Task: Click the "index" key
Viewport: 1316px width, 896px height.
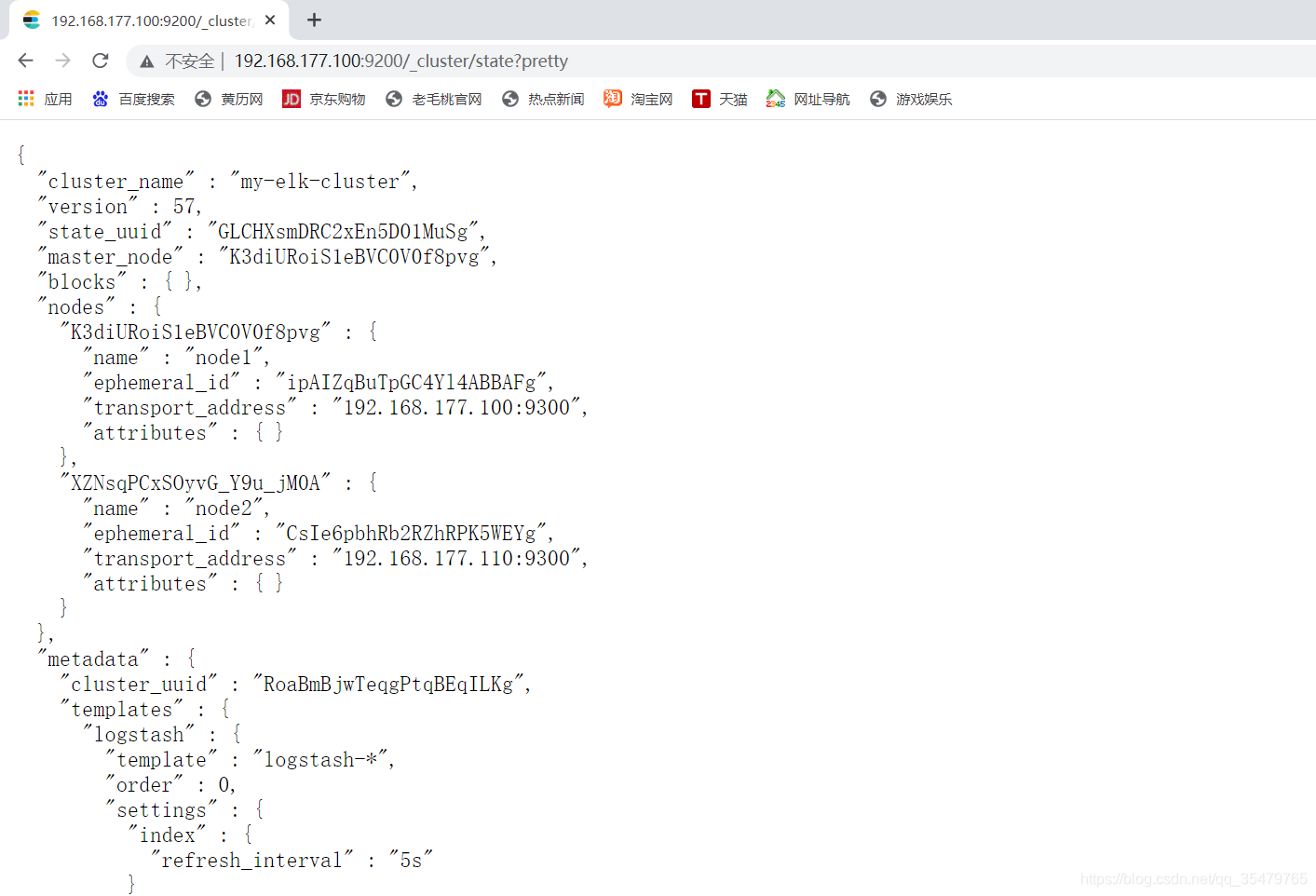Action: click(167, 835)
